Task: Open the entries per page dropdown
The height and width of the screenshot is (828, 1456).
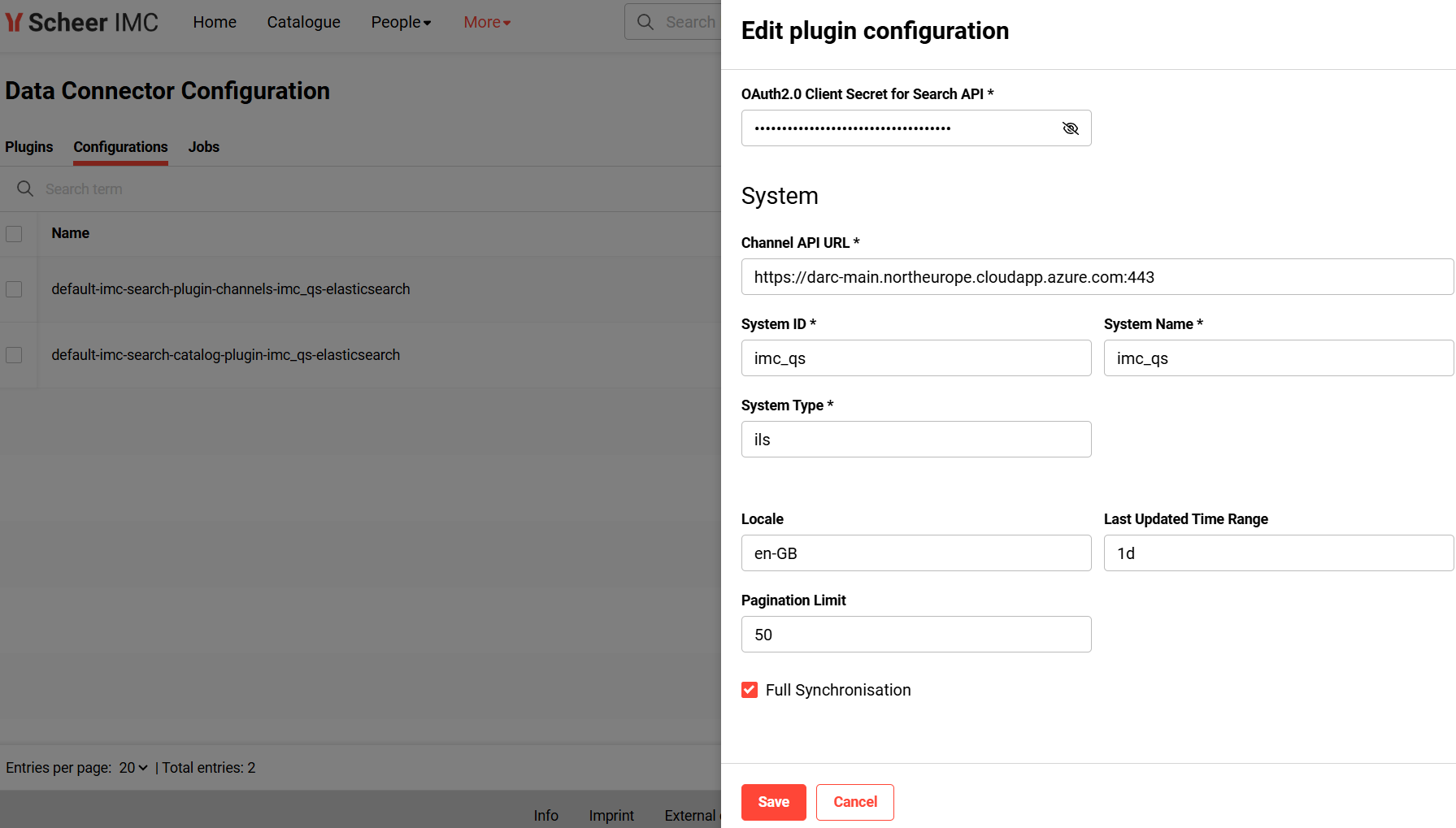Action: click(133, 768)
